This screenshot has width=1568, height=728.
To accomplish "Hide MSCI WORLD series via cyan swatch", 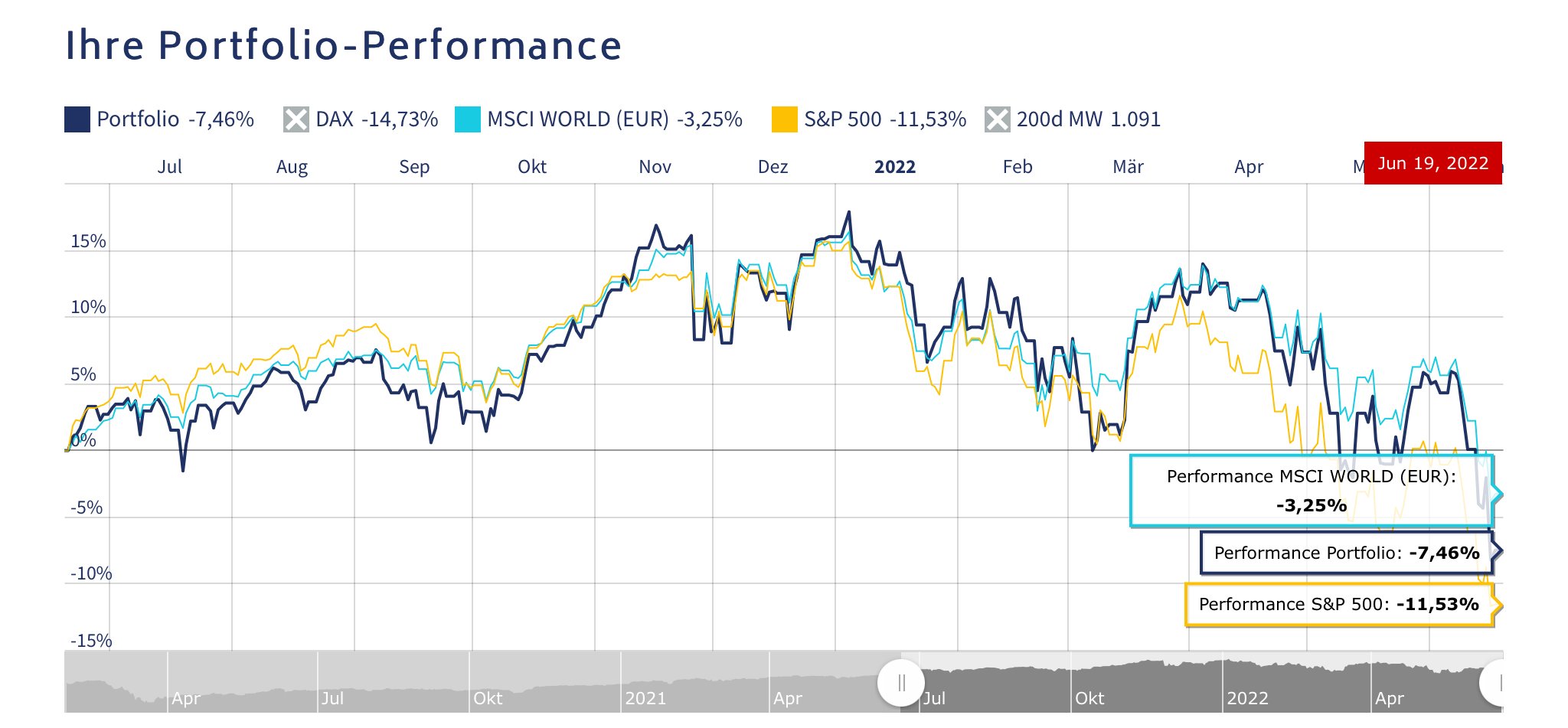I will [x=467, y=119].
